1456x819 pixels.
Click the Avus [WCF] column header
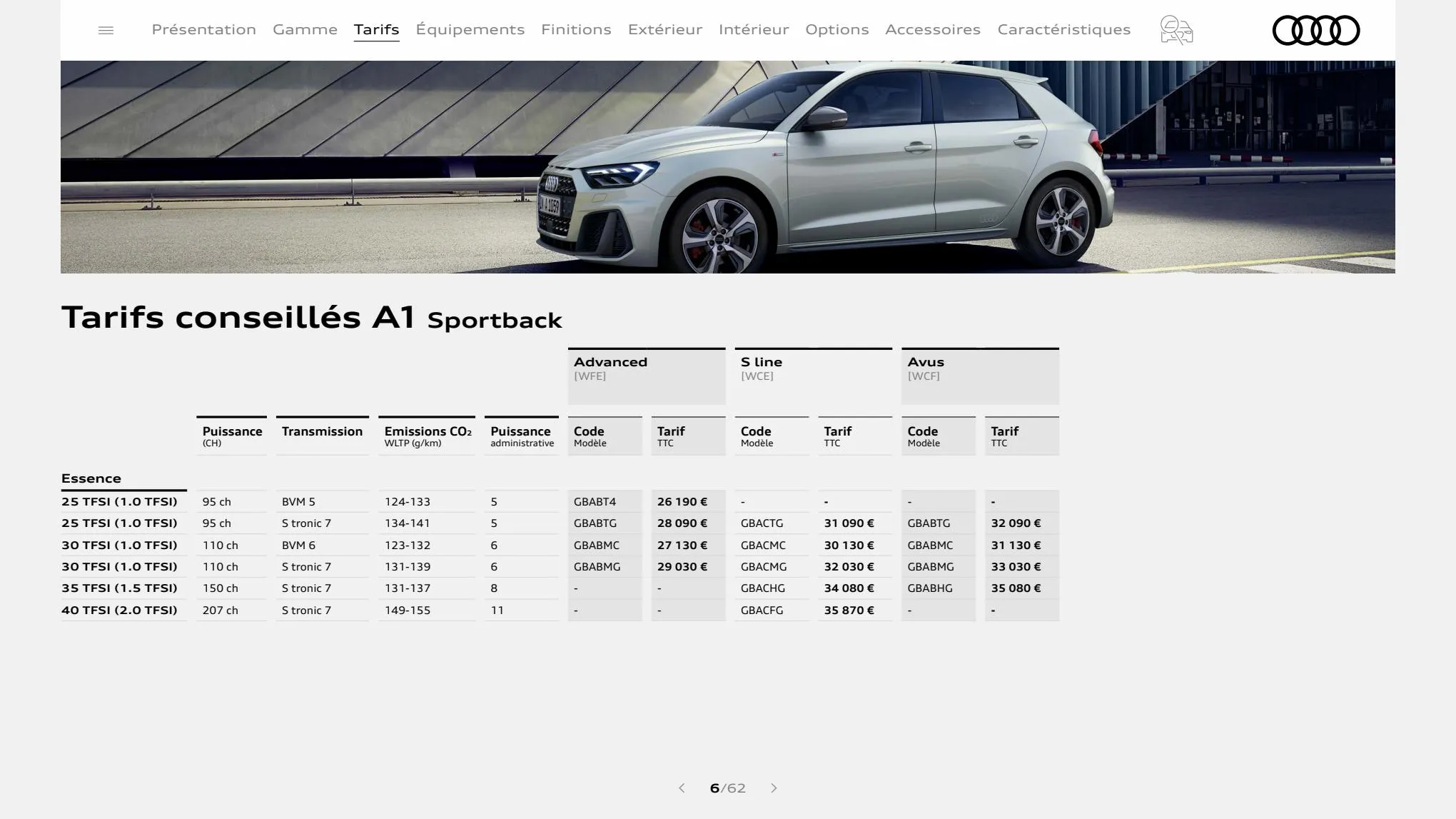point(980,376)
